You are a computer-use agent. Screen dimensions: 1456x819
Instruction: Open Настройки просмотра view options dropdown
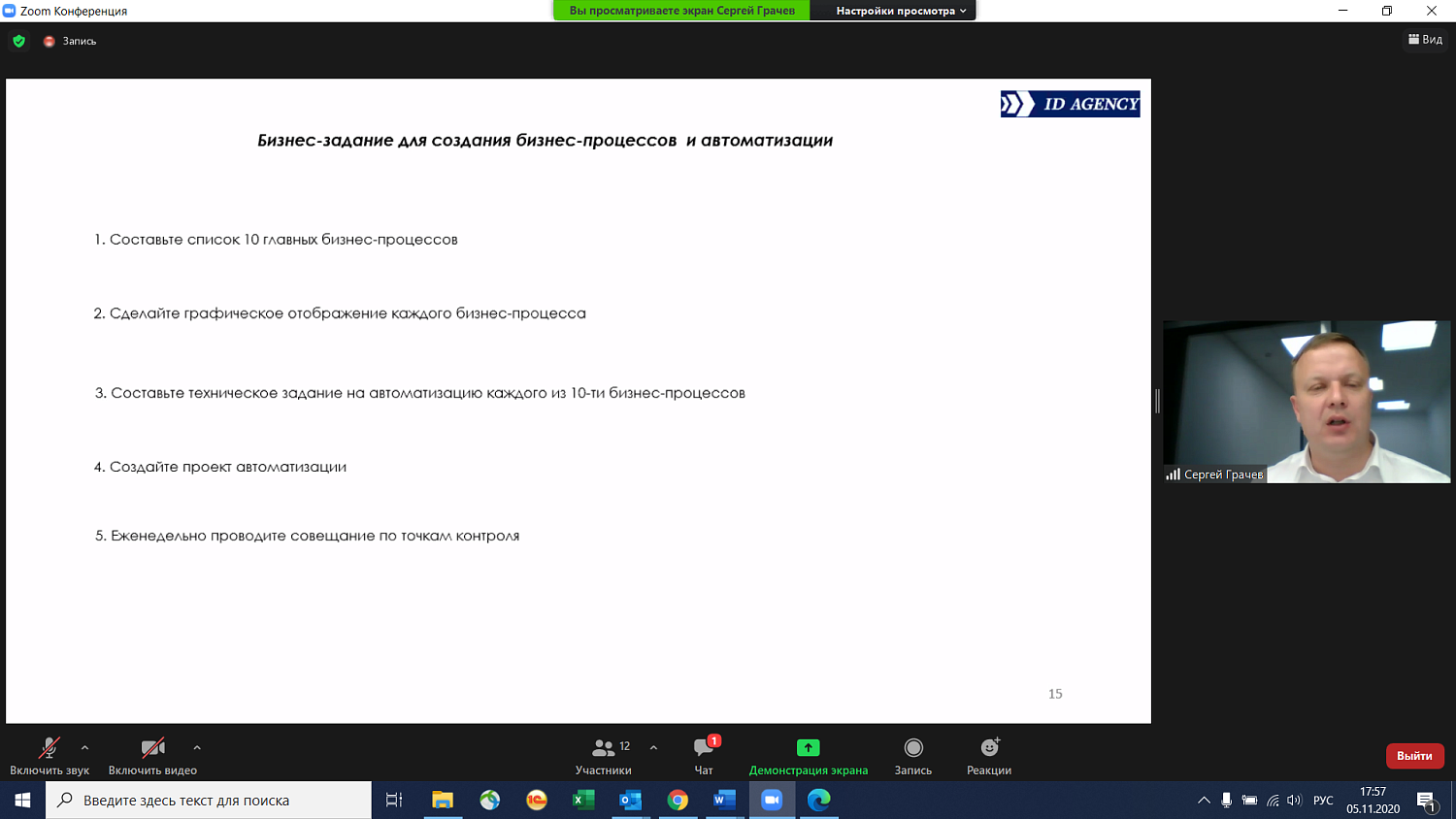(x=901, y=11)
